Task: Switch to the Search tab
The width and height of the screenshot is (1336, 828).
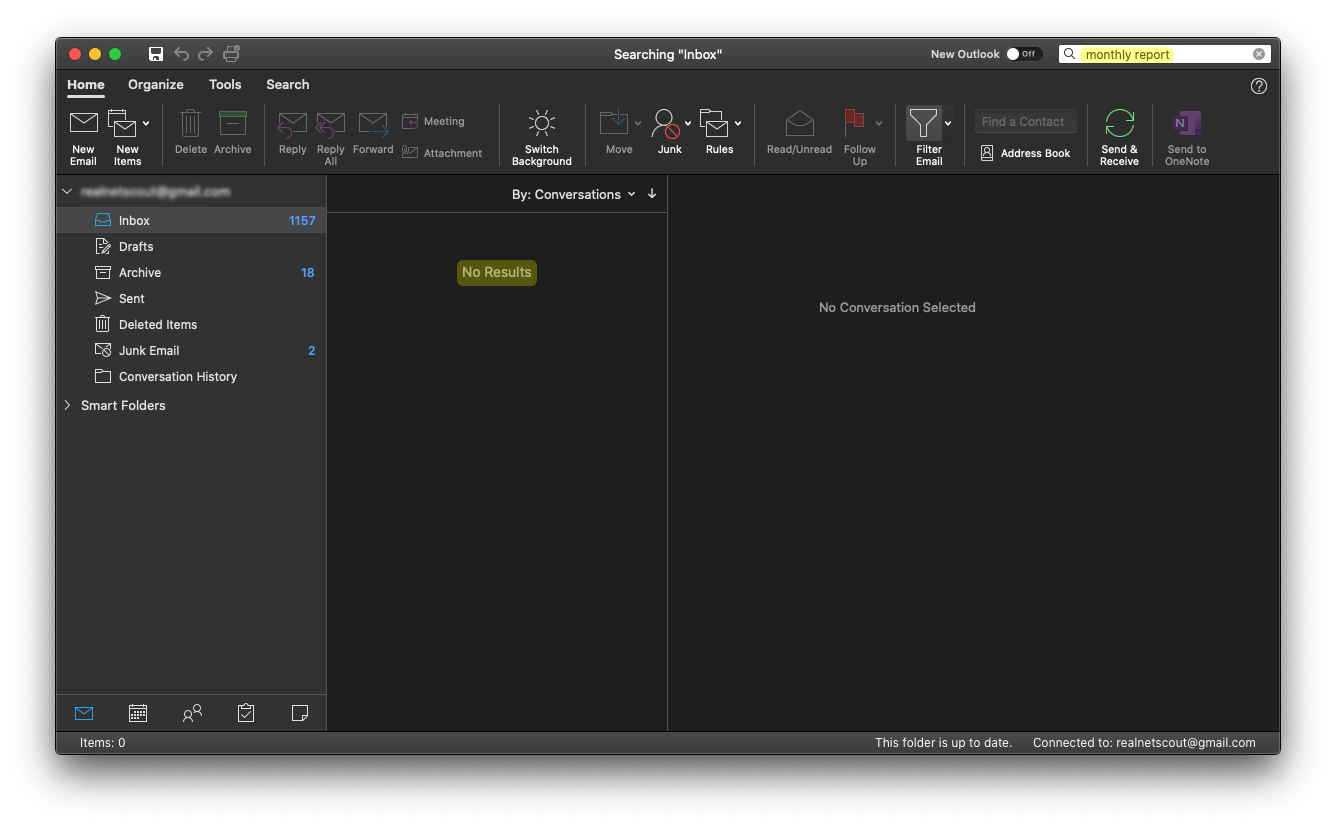Action: tap(288, 84)
